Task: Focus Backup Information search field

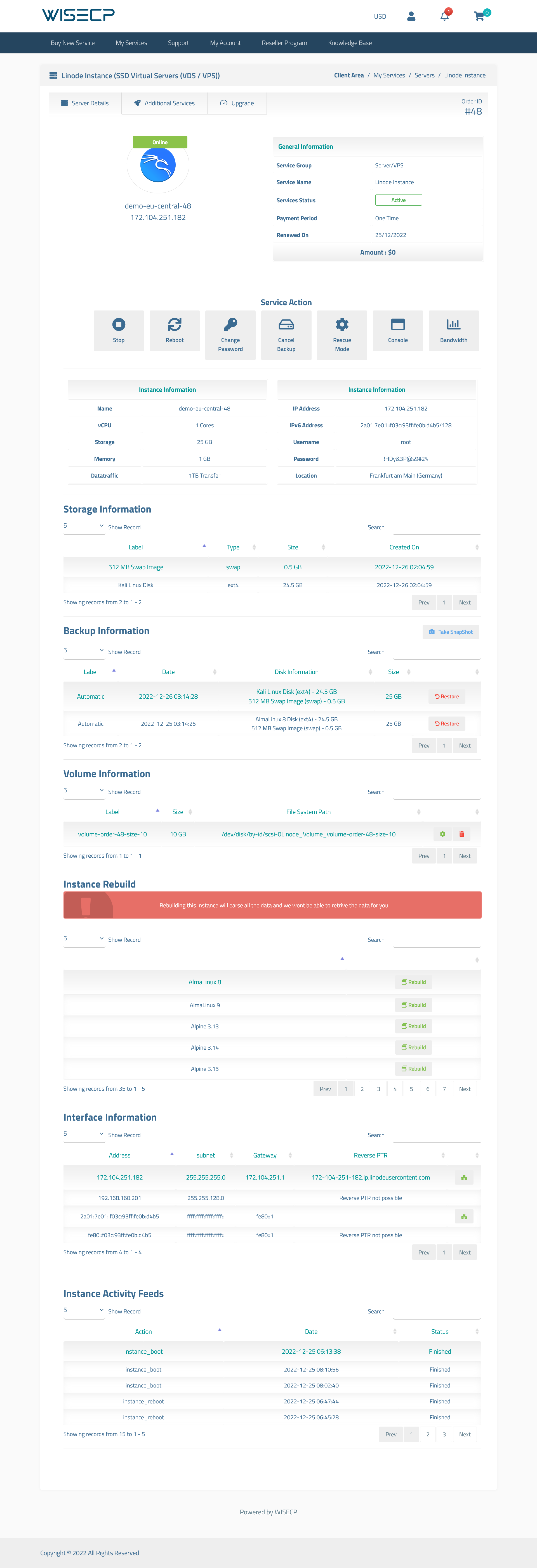Action: pos(436,652)
